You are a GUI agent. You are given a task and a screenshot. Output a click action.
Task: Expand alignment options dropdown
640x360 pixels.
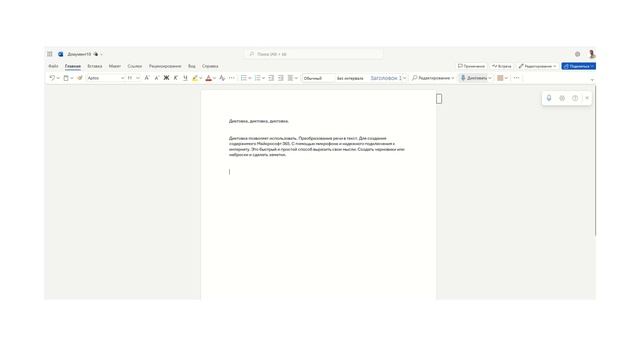296,78
